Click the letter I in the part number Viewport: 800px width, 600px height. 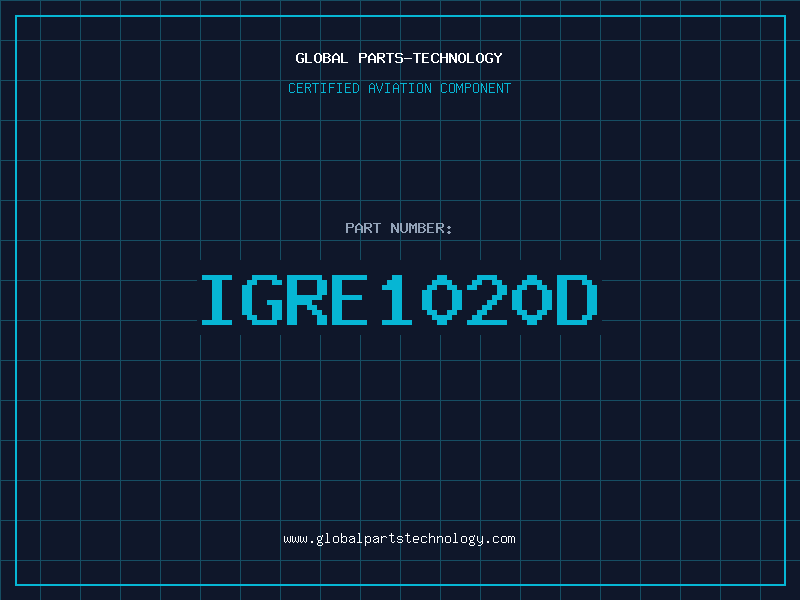(217, 300)
